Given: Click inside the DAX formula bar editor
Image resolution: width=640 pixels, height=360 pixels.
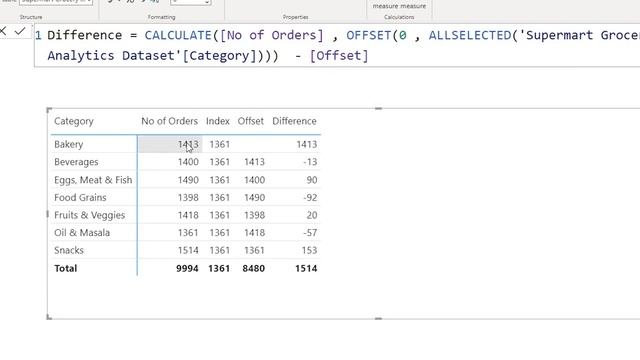Looking at the screenshot, I should tap(337, 45).
